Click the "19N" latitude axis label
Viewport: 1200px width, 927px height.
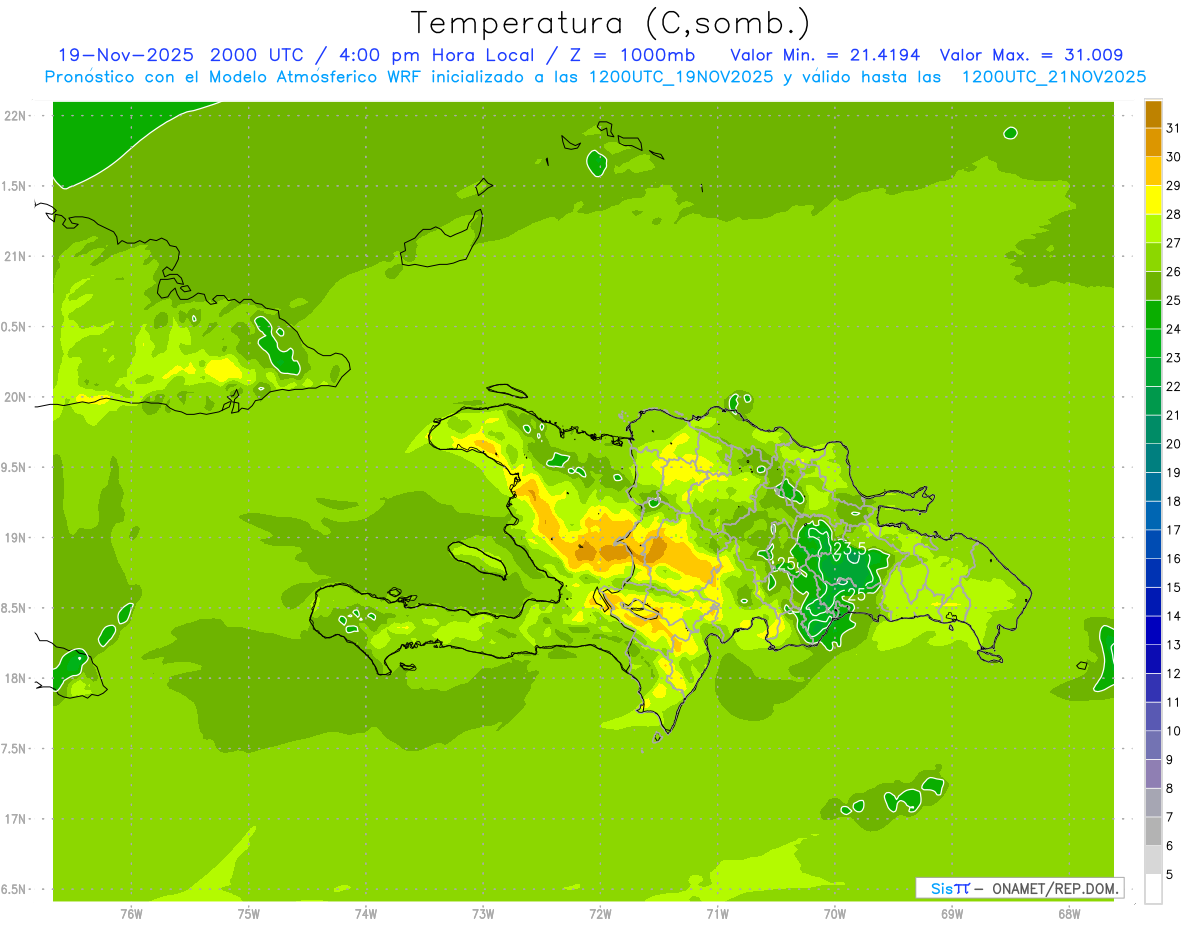(x=15, y=537)
